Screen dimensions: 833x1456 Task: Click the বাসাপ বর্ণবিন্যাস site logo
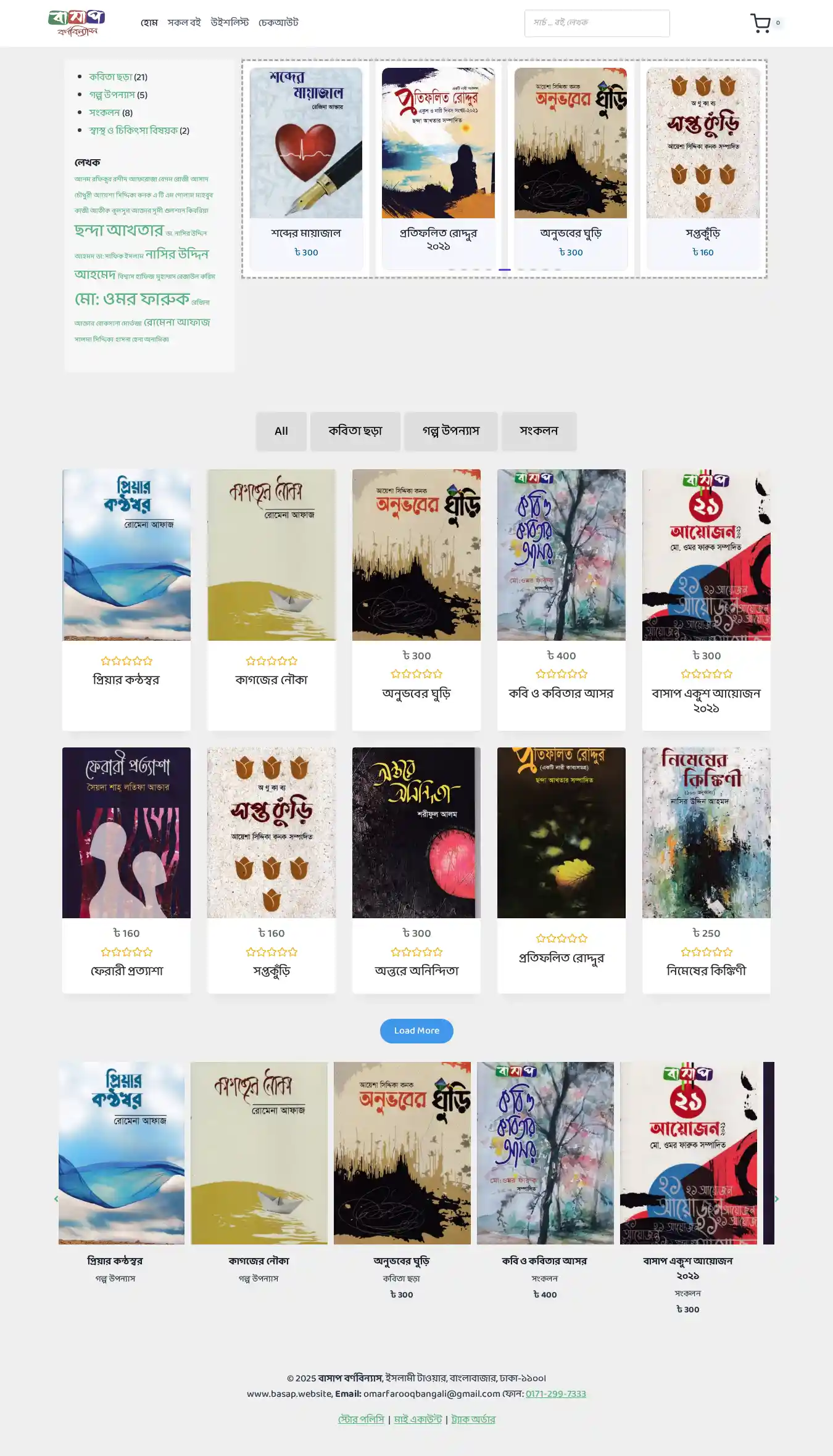point(77,23)
